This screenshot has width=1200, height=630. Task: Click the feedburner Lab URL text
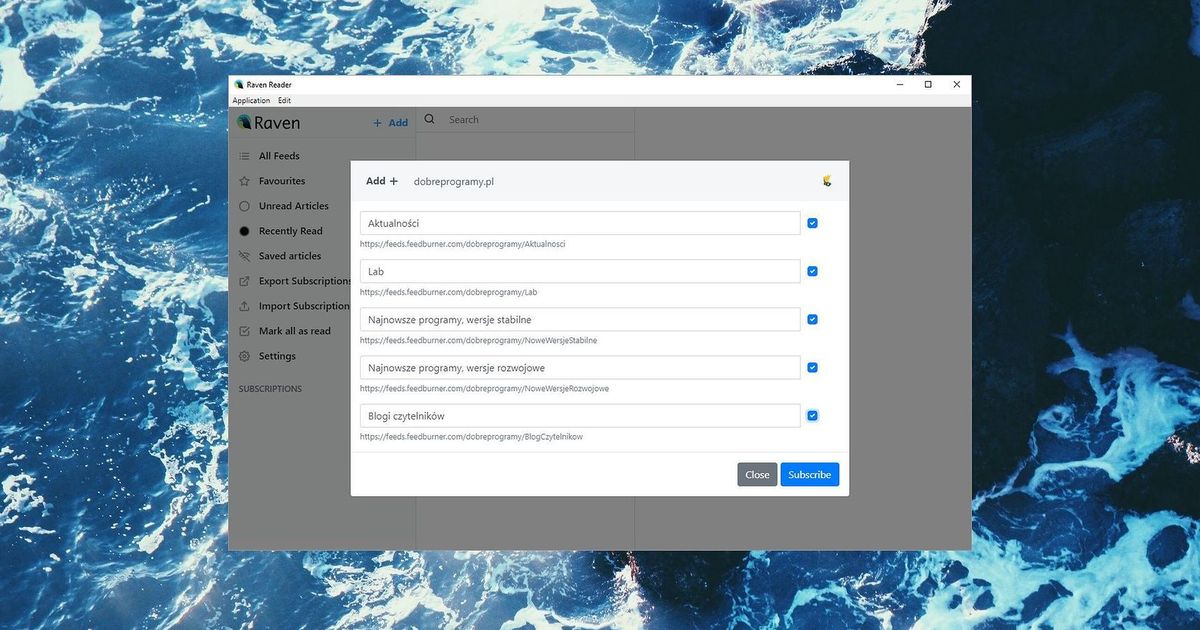point(448,292)
